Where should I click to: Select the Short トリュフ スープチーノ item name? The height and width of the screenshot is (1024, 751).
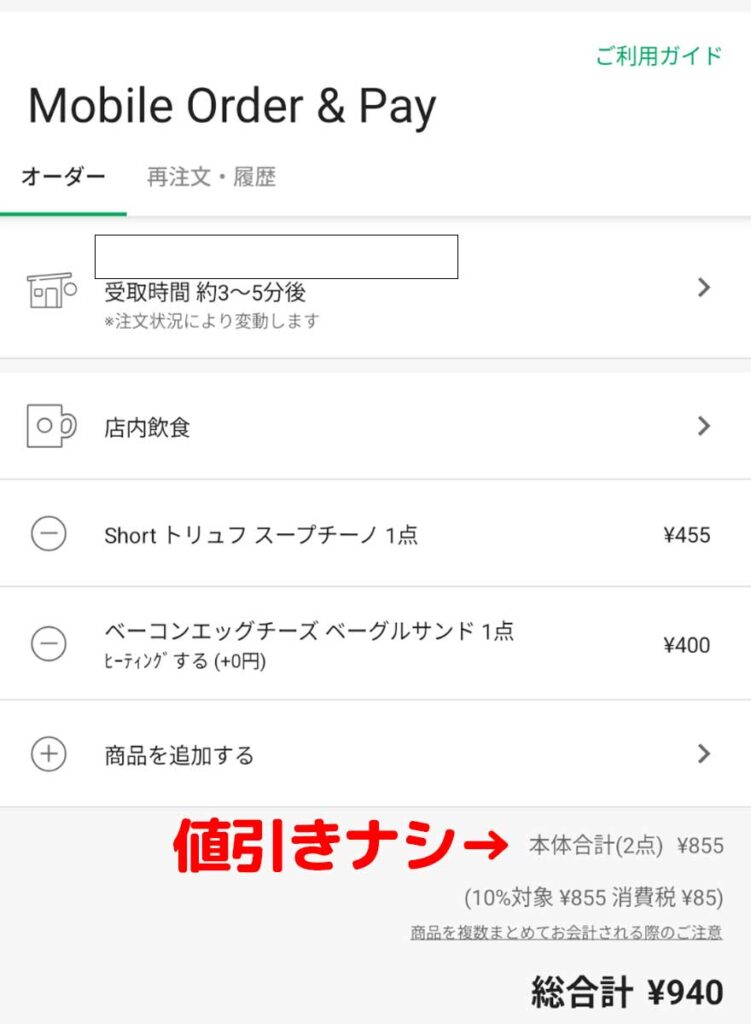tap(260, 535)
